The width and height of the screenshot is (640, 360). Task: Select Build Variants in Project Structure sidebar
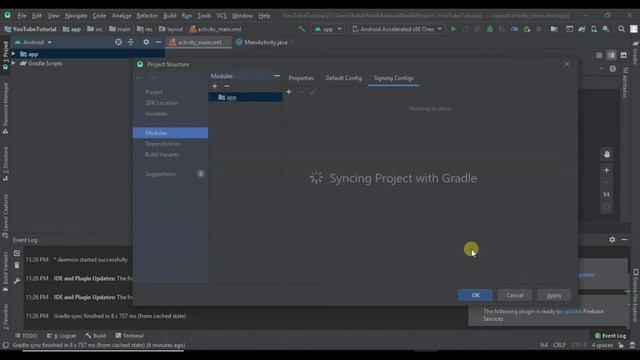(162, 155)
